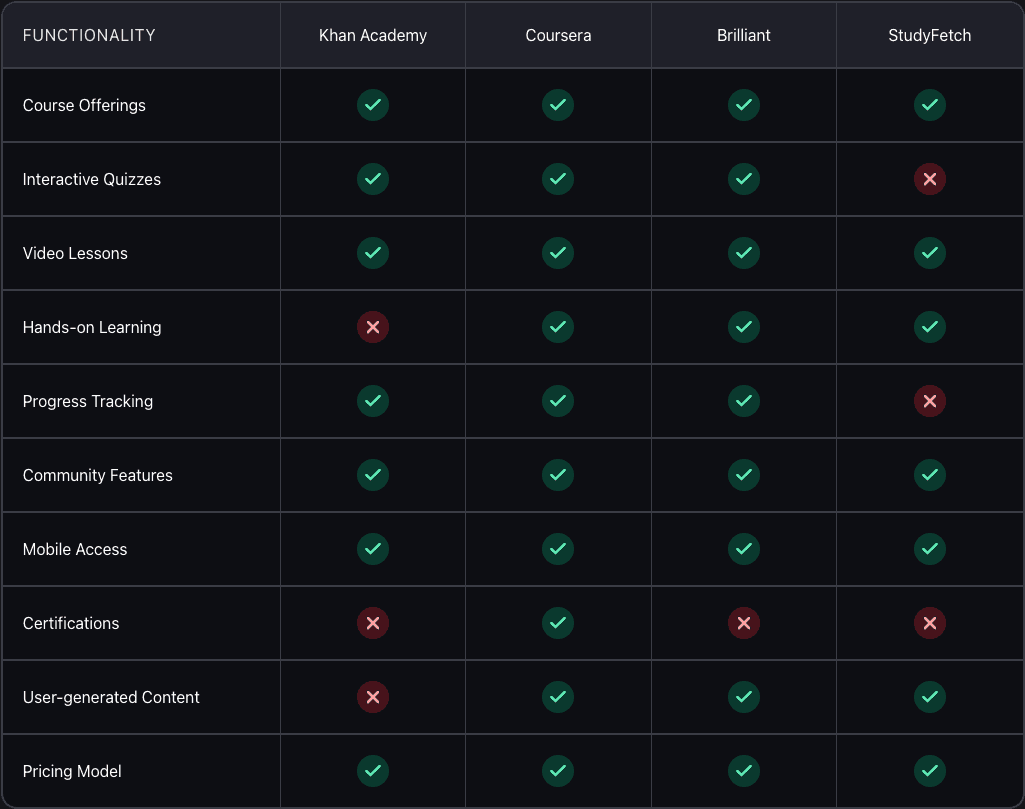Click StudyFetch's User-generated Content checkmark
This screenshot has width=1025, height=809.
coord(930,697)
